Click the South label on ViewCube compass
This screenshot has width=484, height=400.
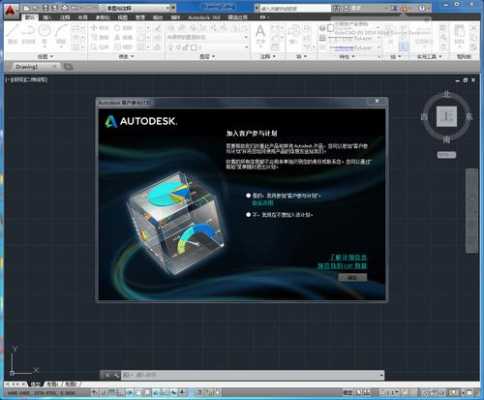446,139
